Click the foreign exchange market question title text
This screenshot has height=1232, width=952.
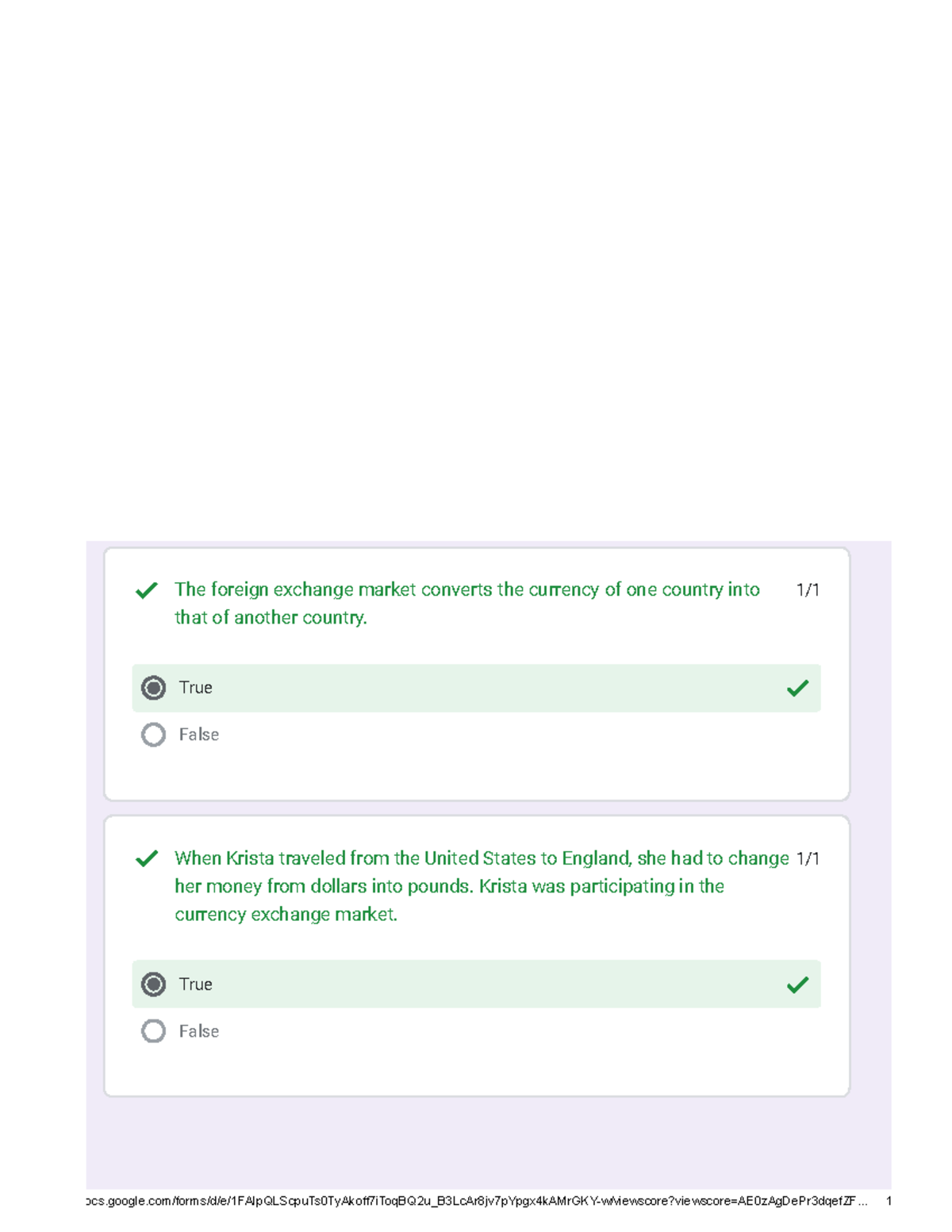tap(466, 603)
